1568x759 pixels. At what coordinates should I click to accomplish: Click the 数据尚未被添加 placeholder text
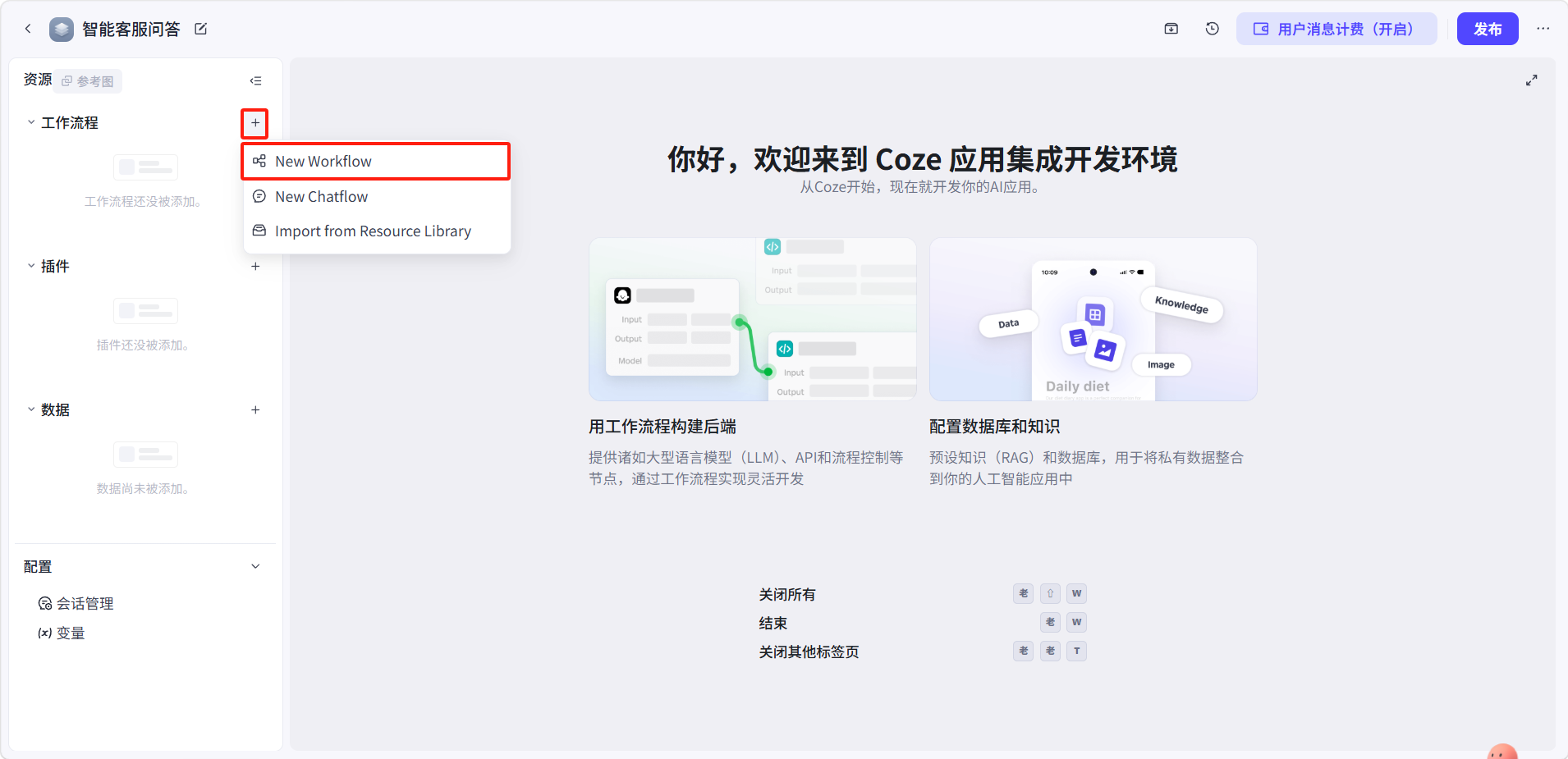[x=144, y=489]
